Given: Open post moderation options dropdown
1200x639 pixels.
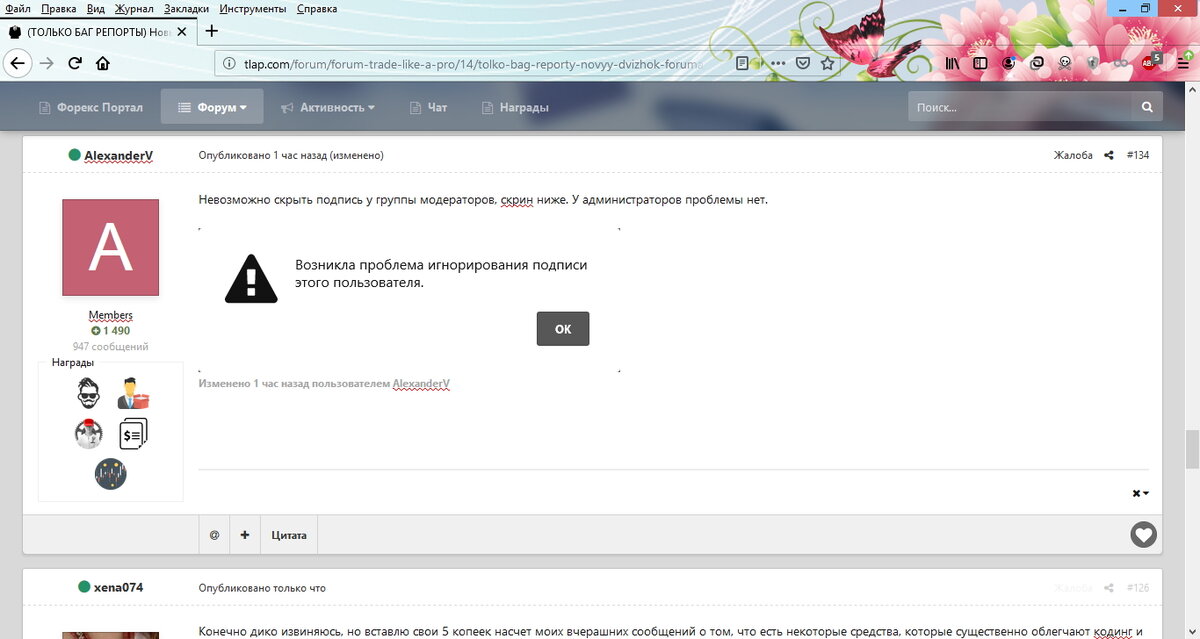Looking at the screenshot, I should (1140, 493).
